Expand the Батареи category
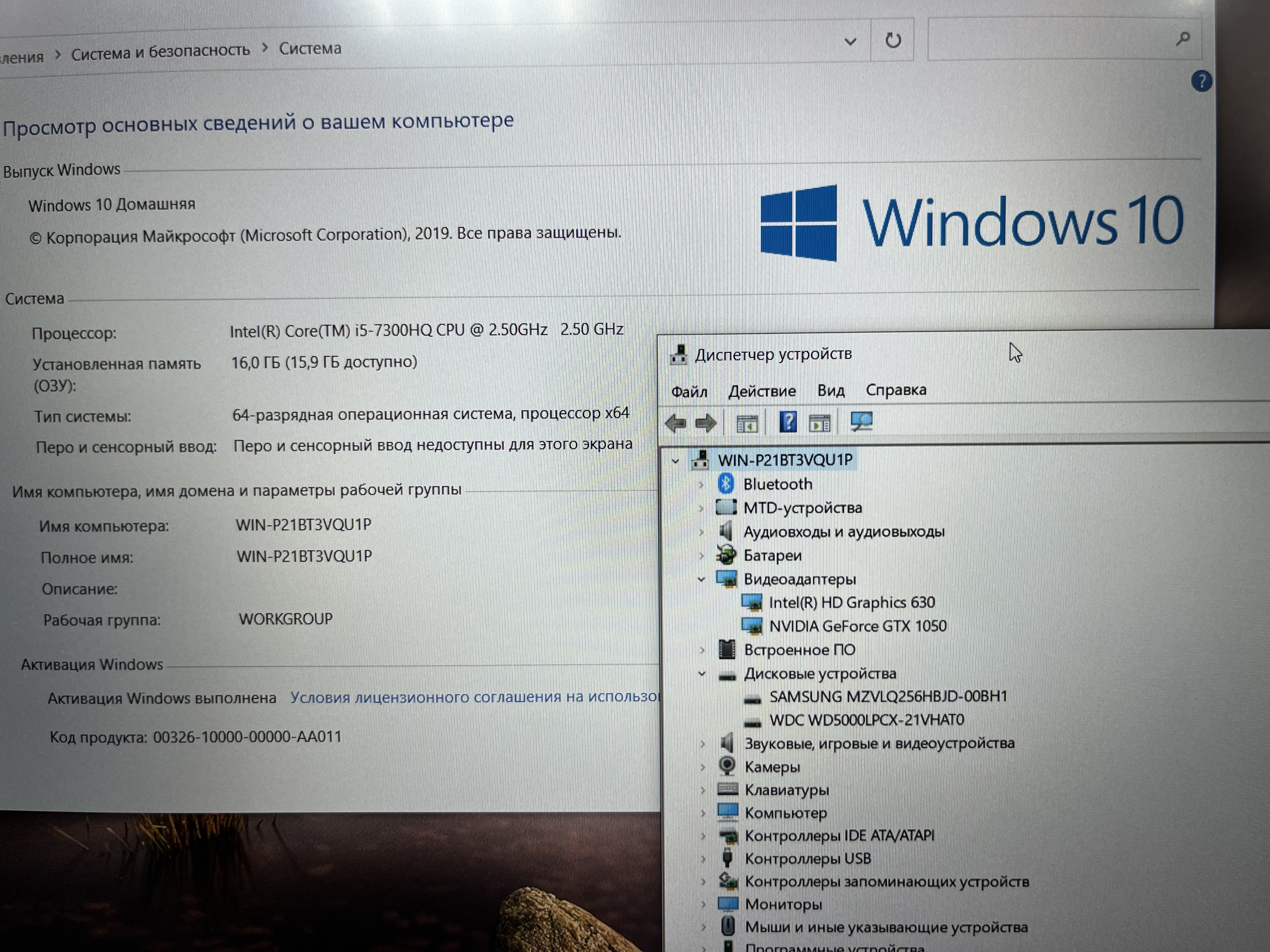Screen dimensions: 1270x952 [x=701, y=555]
